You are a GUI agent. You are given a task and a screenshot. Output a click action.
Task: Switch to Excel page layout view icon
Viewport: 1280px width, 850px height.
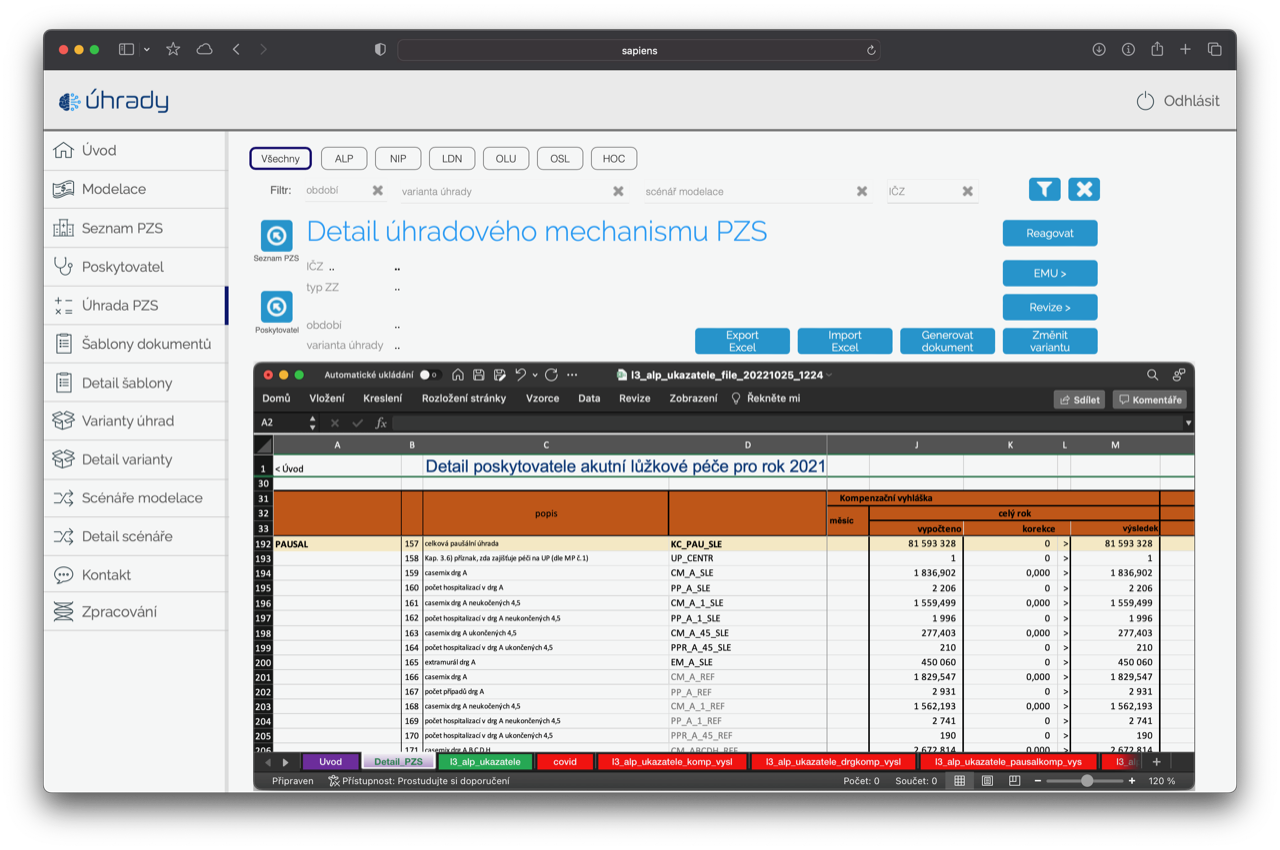[987, 781]
